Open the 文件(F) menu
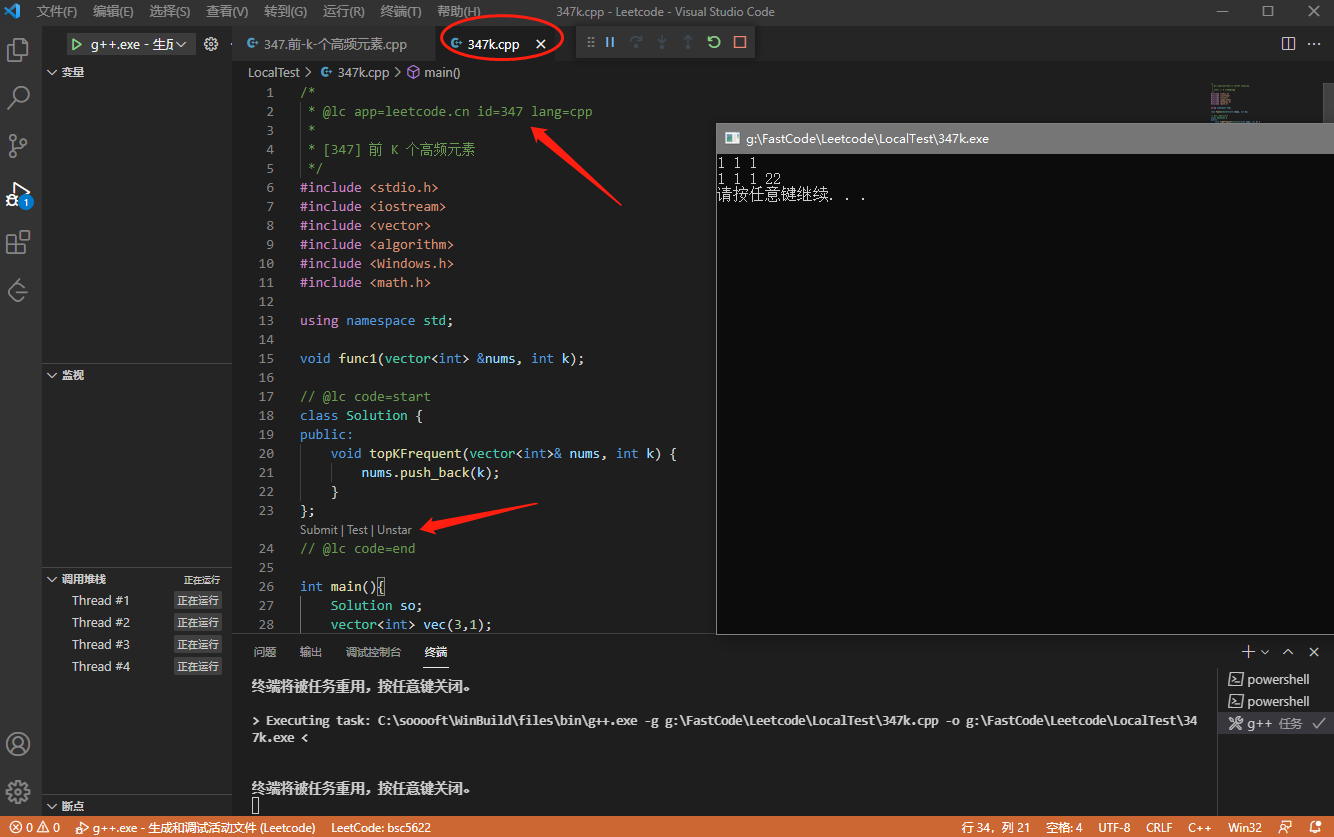 [57, 12]
